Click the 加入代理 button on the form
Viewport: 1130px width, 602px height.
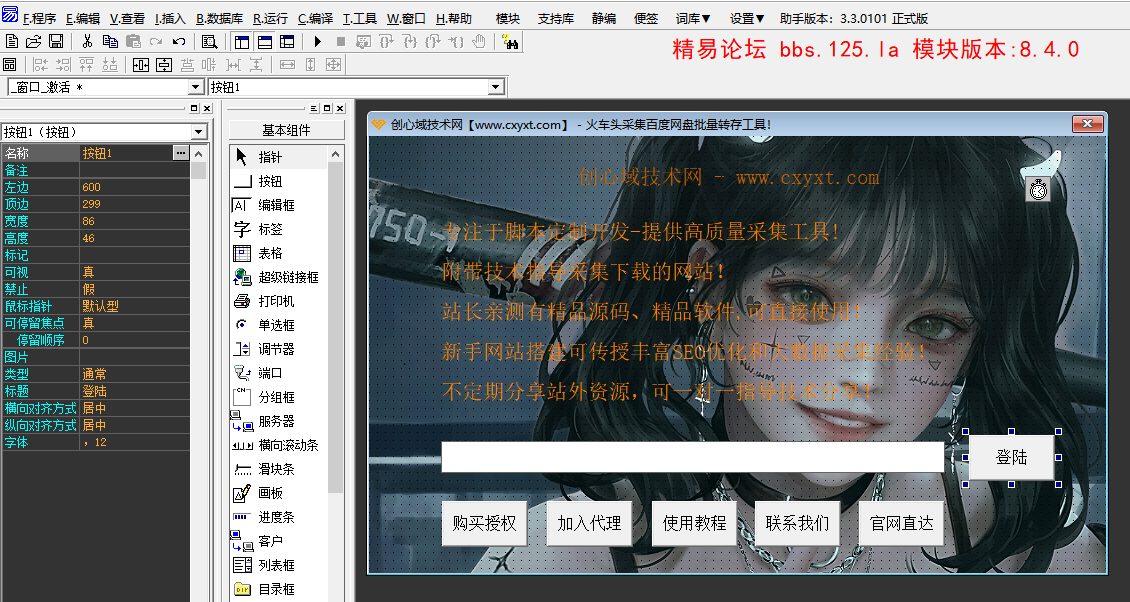589,523
